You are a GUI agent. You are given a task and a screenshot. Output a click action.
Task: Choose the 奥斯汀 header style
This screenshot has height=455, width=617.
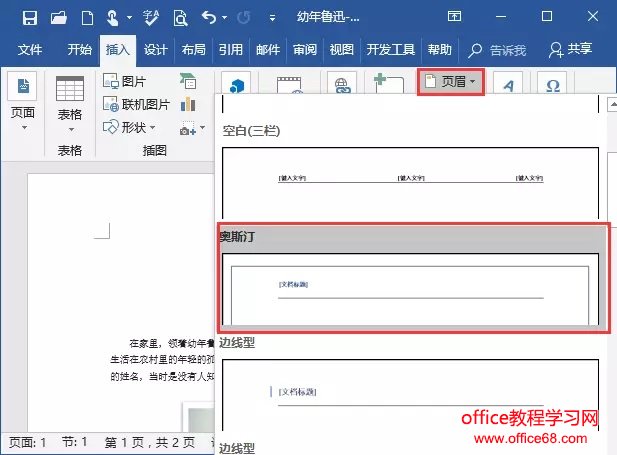[x=414, y=278]
